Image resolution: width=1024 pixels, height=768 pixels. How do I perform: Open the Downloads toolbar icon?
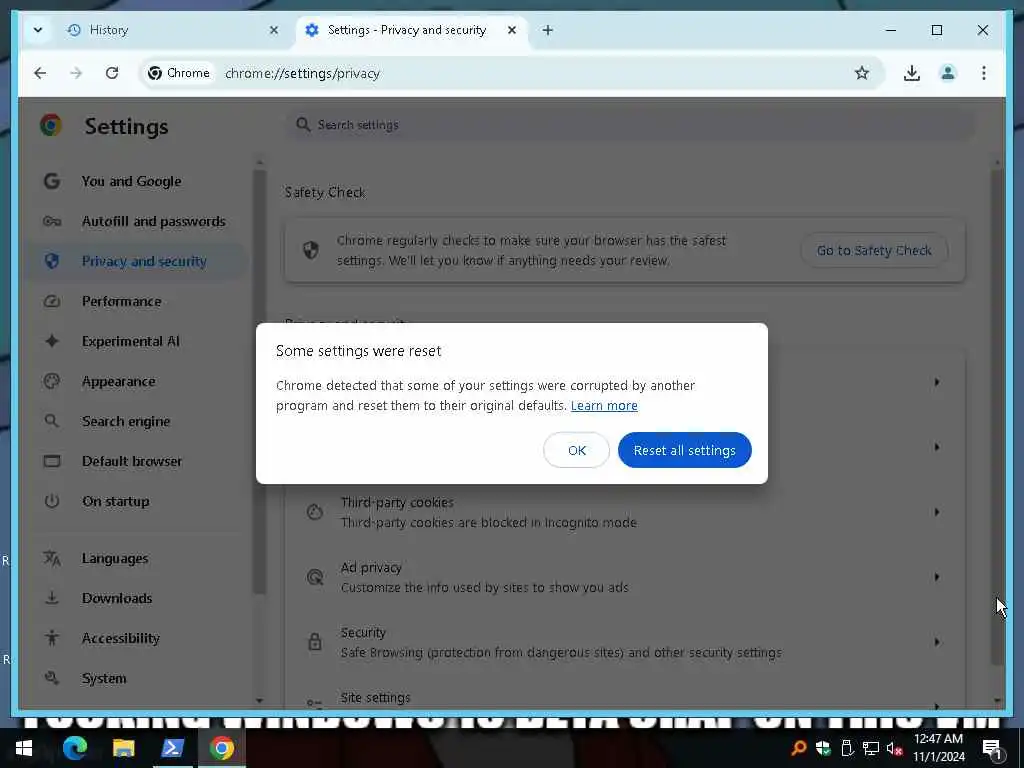coord(912,73)
